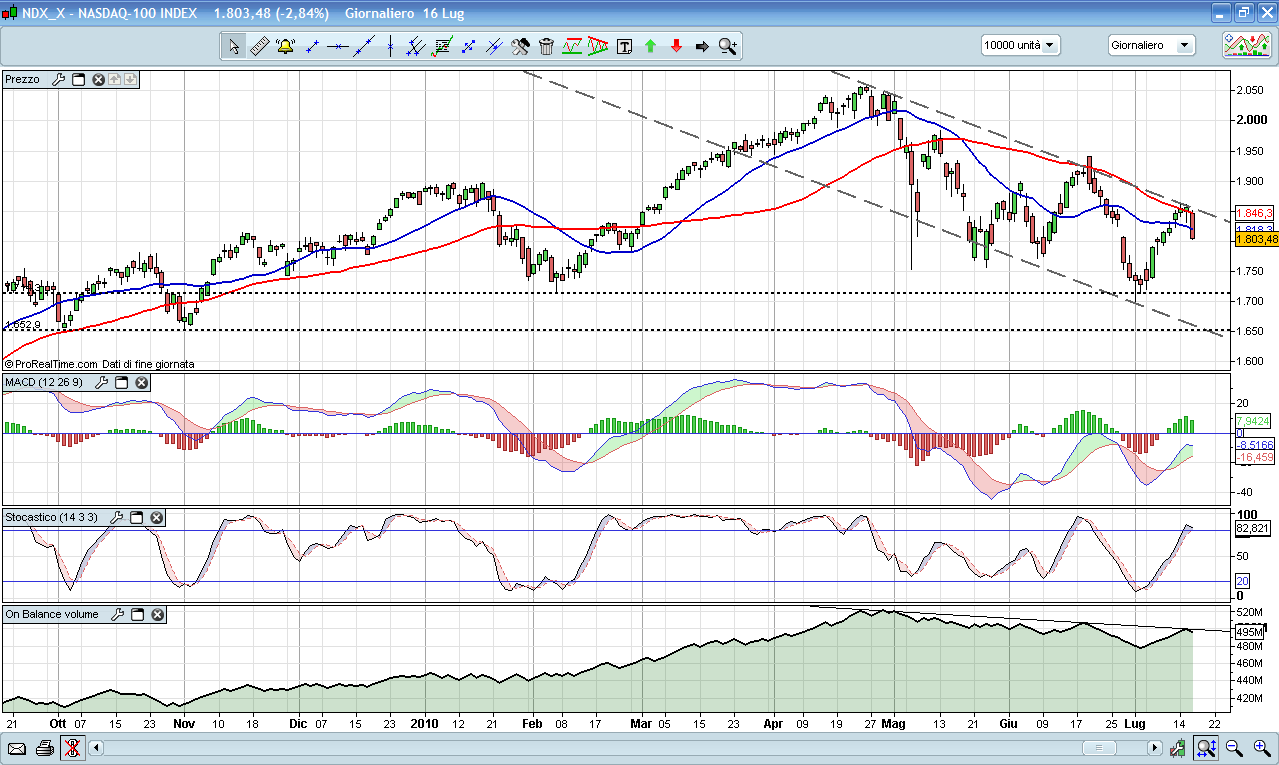
Task: Pick the ruler measurement tool
Action: point(259,46)
